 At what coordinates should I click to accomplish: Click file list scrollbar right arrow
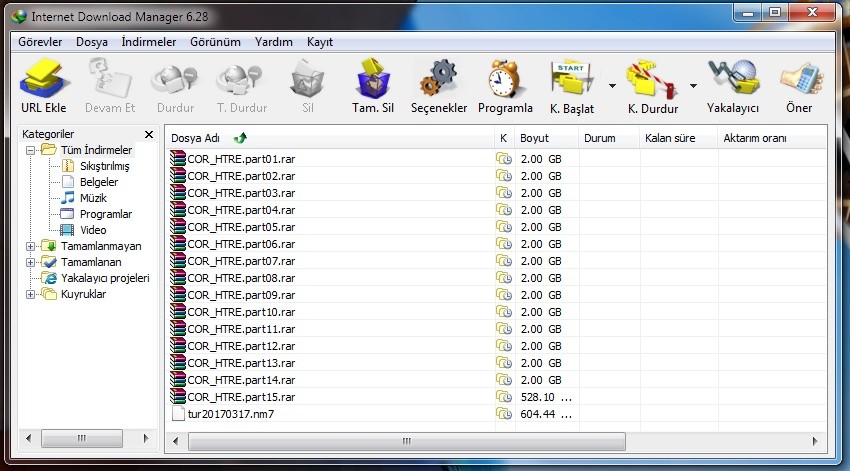tap(815, 441)
